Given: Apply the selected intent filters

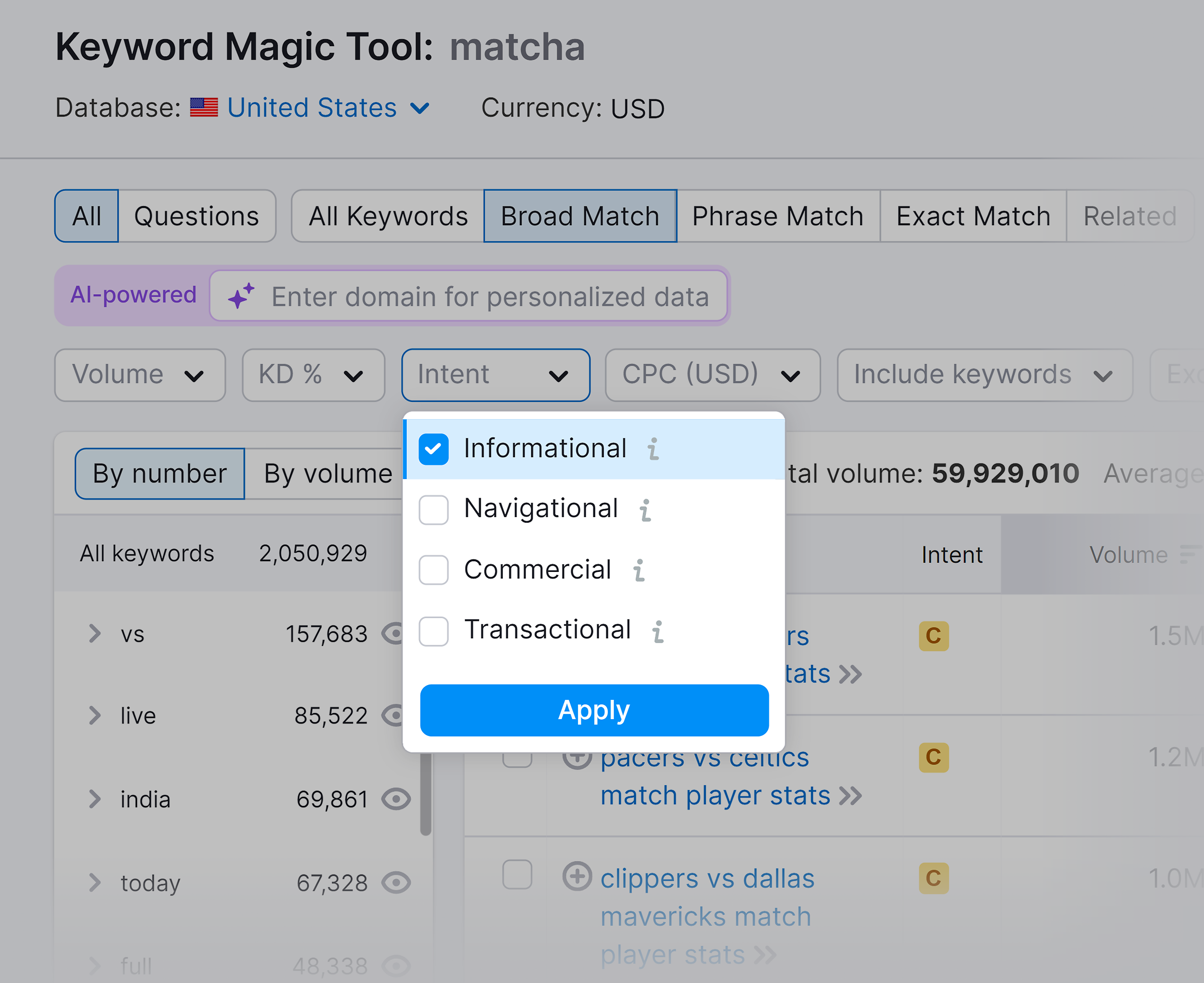Looking at the screenshot, I should tap(593, 710).
